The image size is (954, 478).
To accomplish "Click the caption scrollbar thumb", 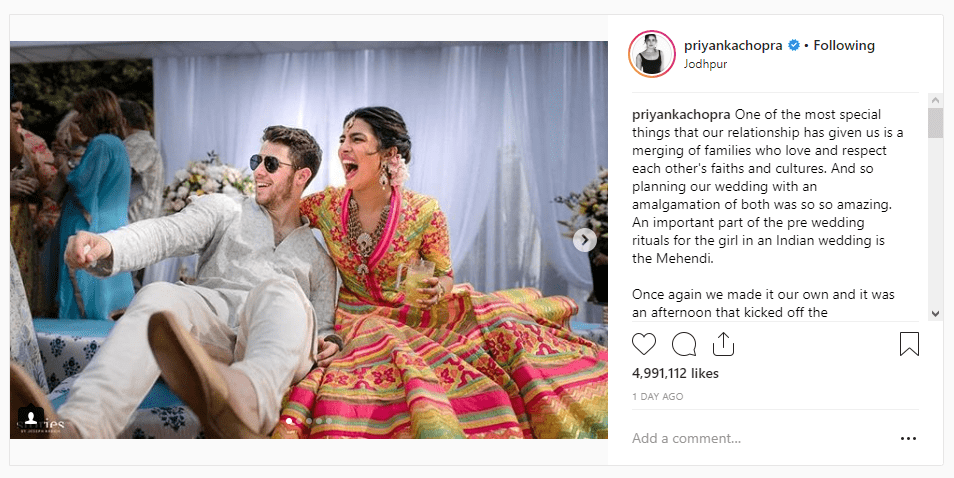I will click(x=936, y=123).
